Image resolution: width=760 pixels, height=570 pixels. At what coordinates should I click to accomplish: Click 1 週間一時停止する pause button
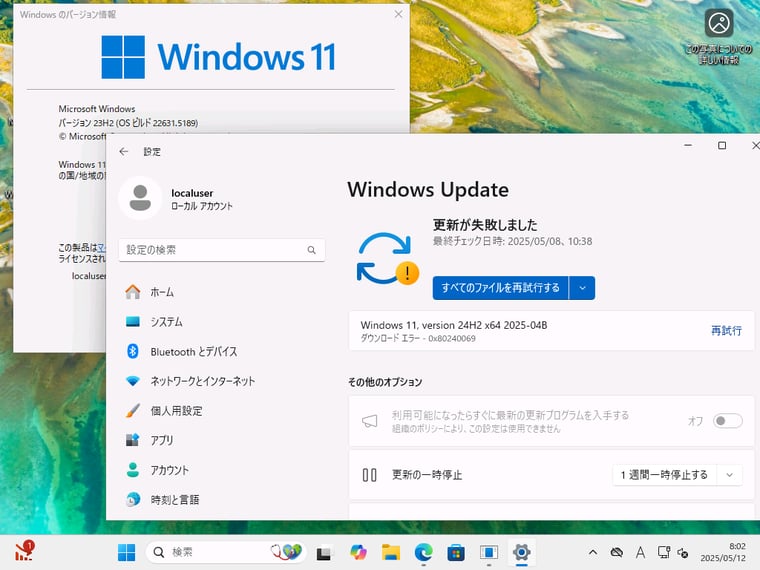coord(664,475)
